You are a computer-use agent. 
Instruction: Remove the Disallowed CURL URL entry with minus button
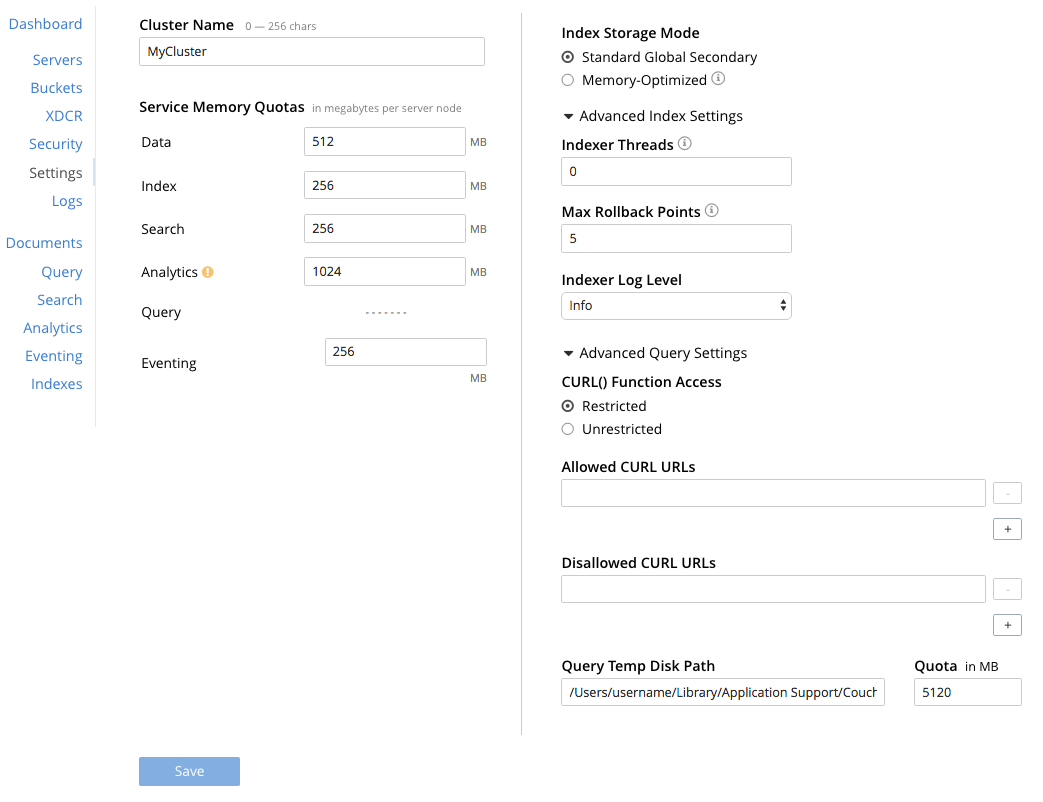(x=1007, y=589)
